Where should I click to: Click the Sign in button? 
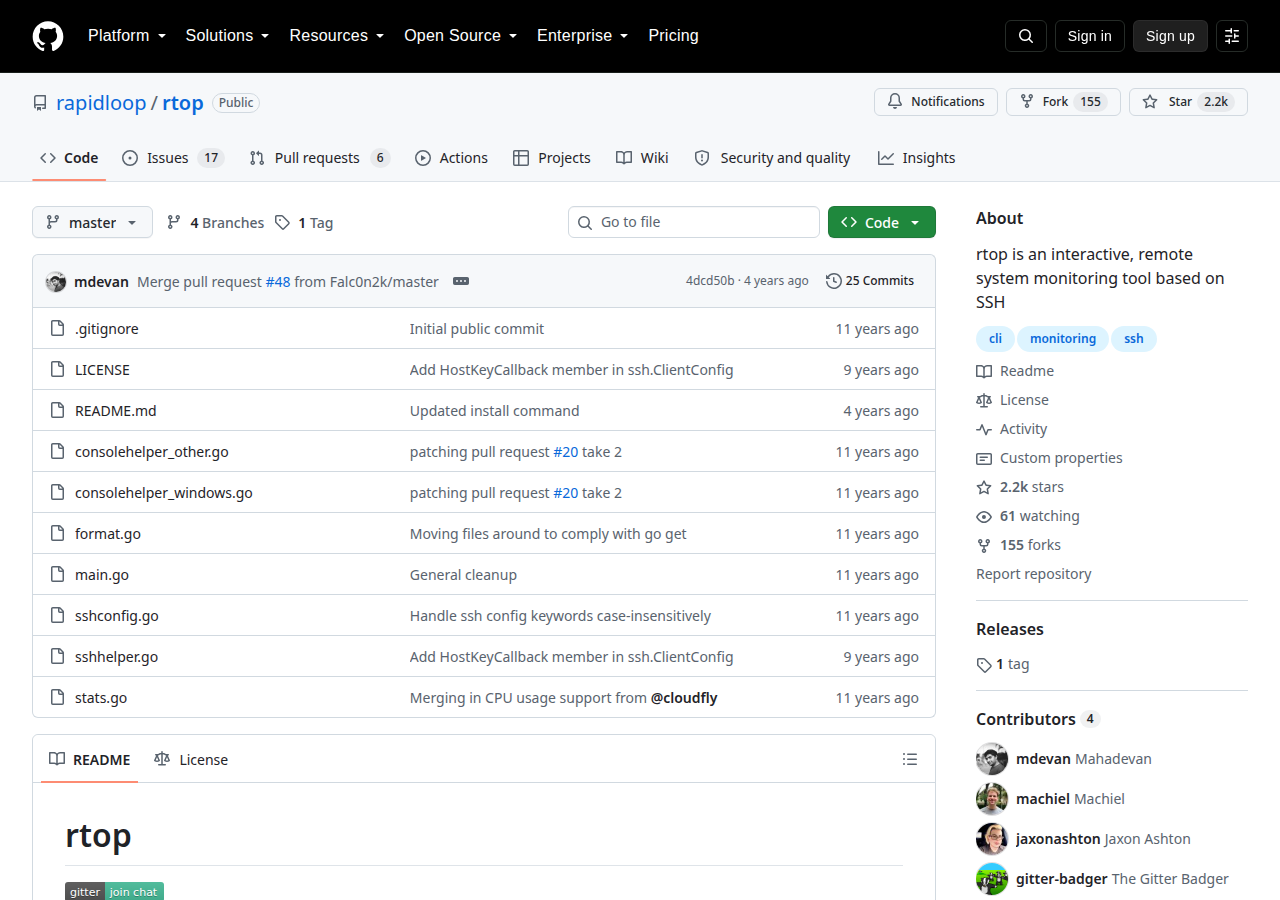point(1090,36)
